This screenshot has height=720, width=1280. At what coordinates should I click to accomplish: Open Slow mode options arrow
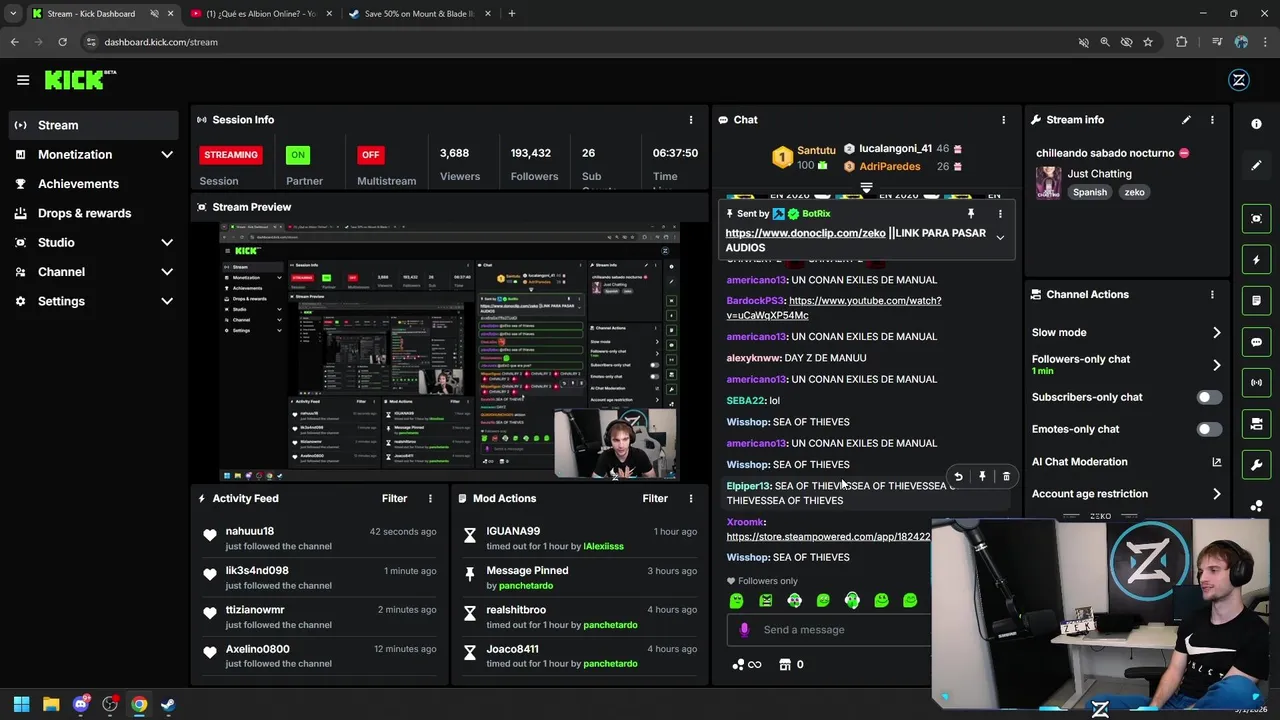(1216, 333)
